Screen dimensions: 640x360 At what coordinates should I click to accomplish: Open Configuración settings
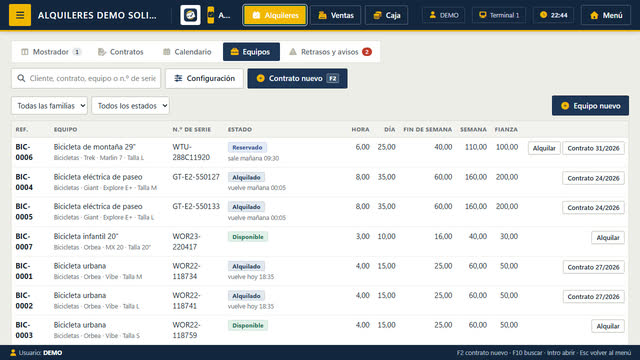(204, 78)
